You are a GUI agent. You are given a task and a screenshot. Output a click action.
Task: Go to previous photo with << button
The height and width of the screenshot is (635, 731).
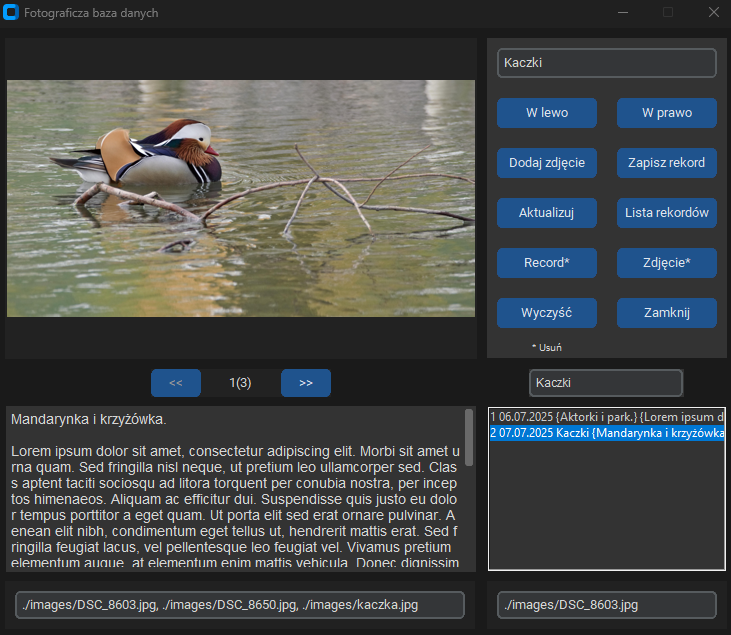pos(176,383)
